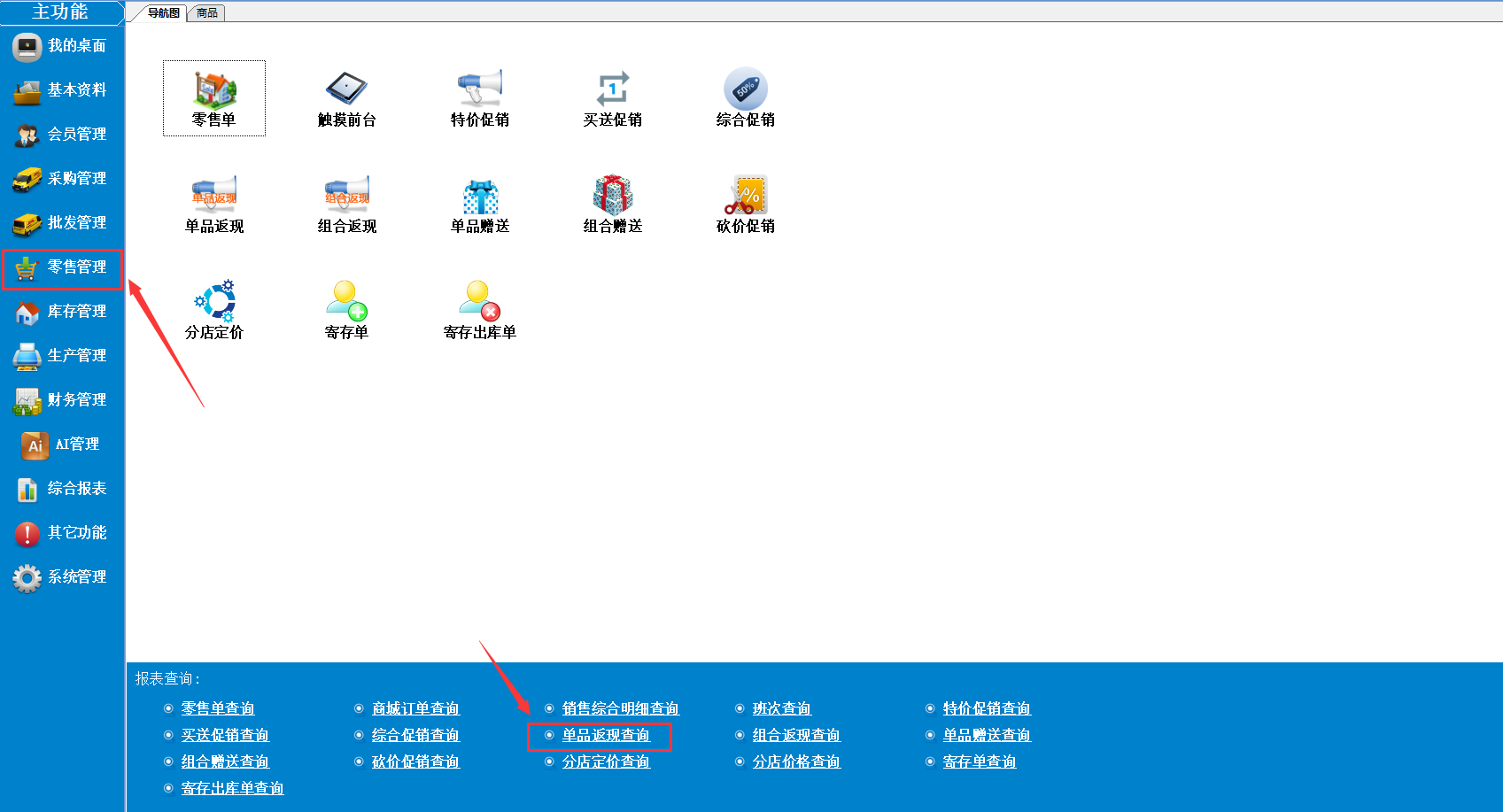Open 特价促销查询 report link

987,708
